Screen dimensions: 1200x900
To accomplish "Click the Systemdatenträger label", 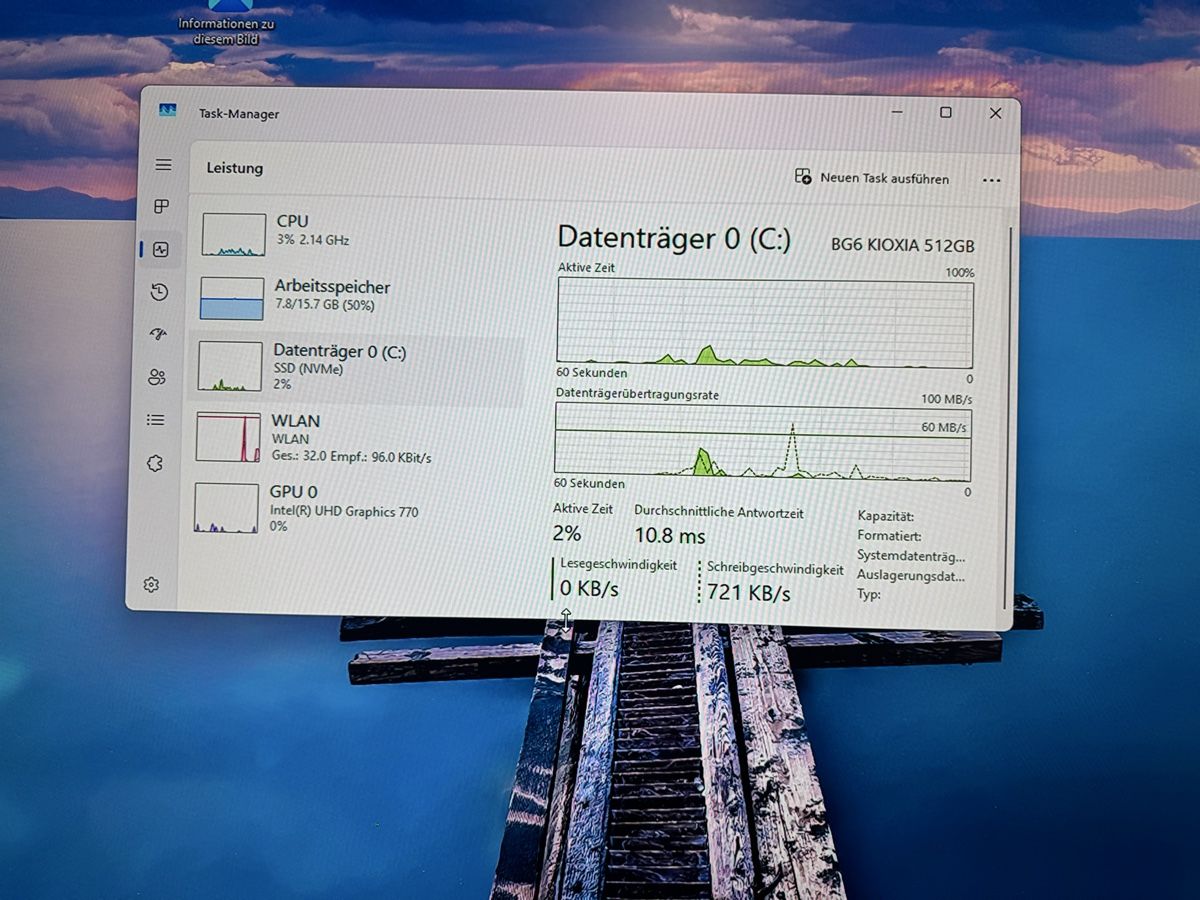I will click(911, 556).
